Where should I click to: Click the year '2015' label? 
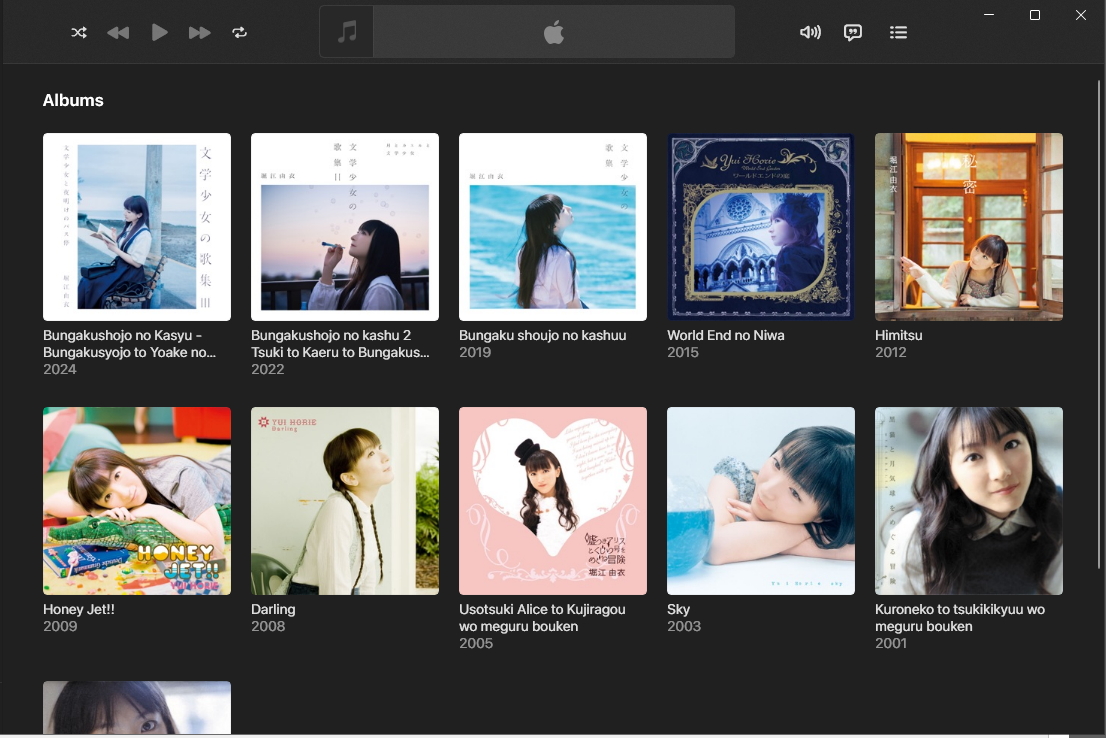(x=683, y=352)
